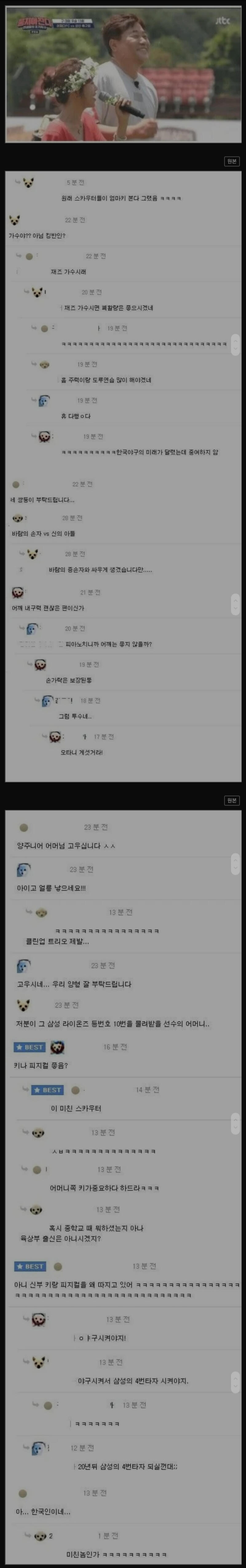
Task: Click the fox avatar beside '가수야?? 아님 킹반인?'
Action: (15, 220)
